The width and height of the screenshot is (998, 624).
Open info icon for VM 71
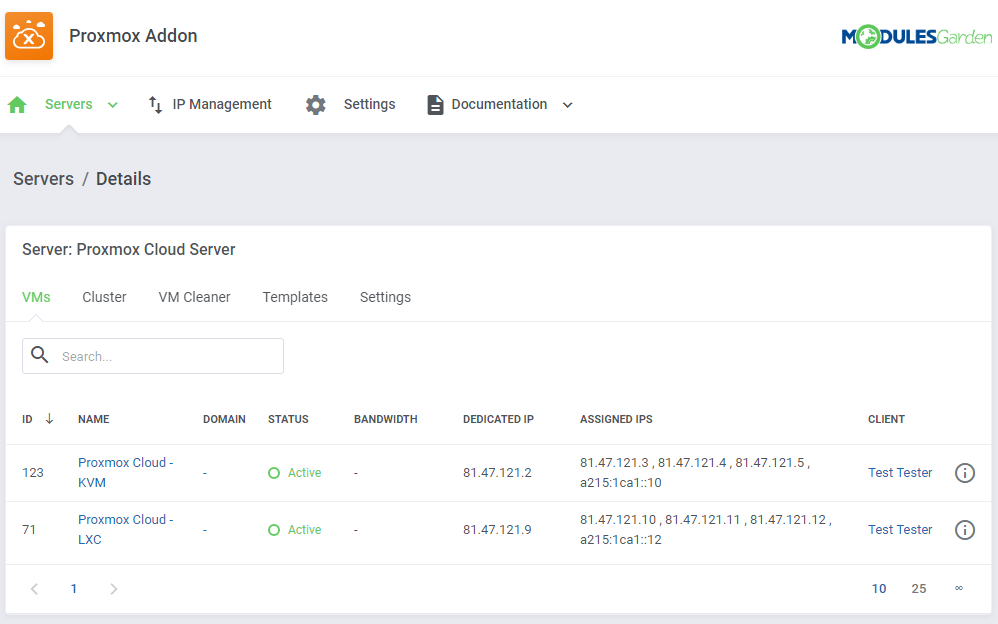coord(964,530)
